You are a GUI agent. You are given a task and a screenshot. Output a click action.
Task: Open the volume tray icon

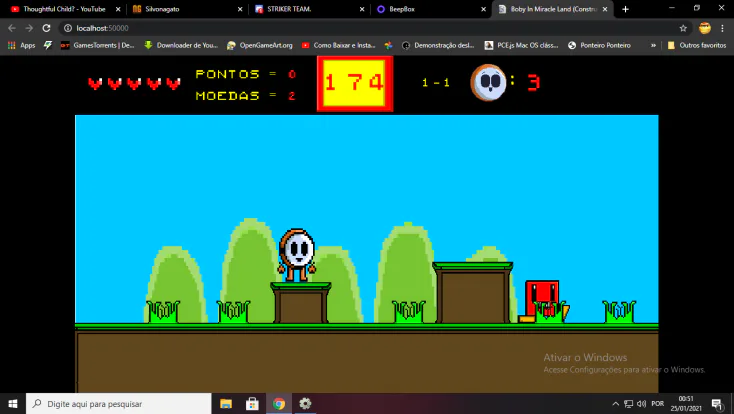pyautogui.click(x=641, y=404)
